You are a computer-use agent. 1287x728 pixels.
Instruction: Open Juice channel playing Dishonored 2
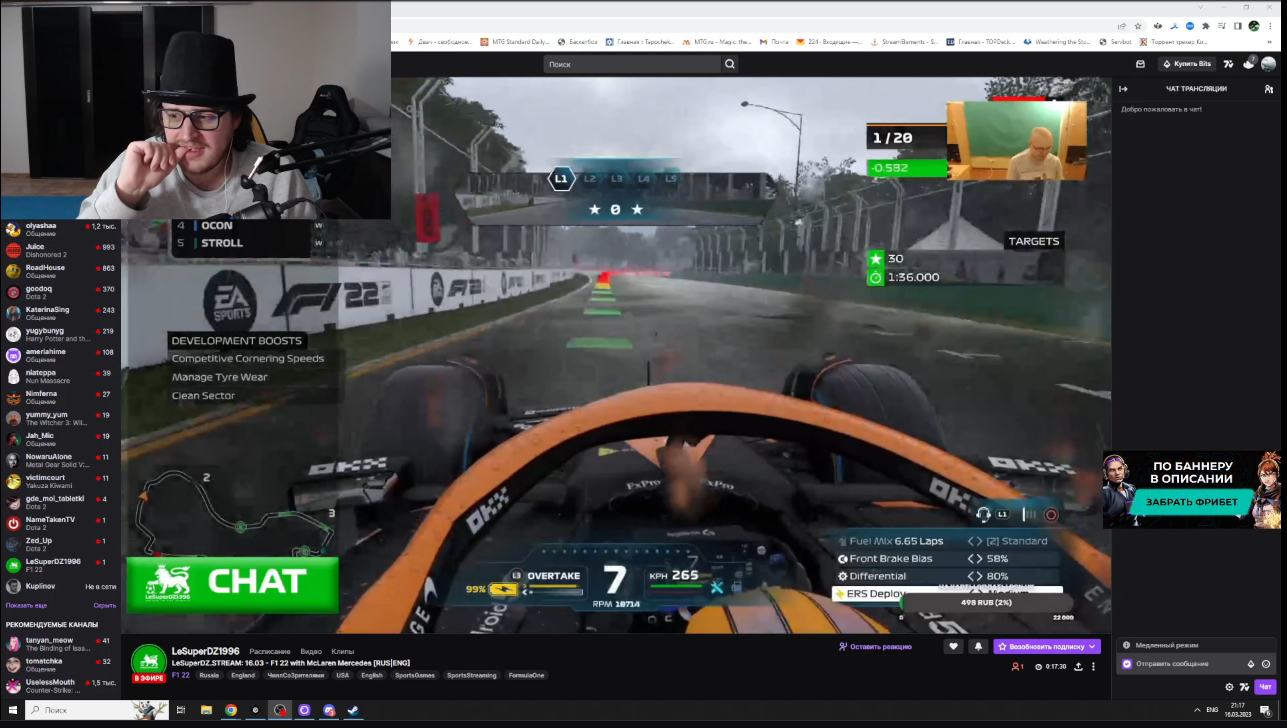click(61, 250)
